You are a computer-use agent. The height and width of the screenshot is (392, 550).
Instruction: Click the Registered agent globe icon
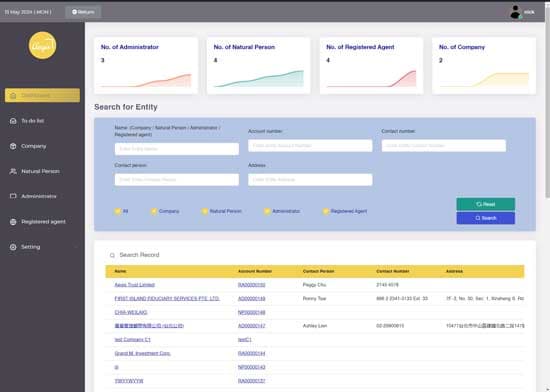13,222
